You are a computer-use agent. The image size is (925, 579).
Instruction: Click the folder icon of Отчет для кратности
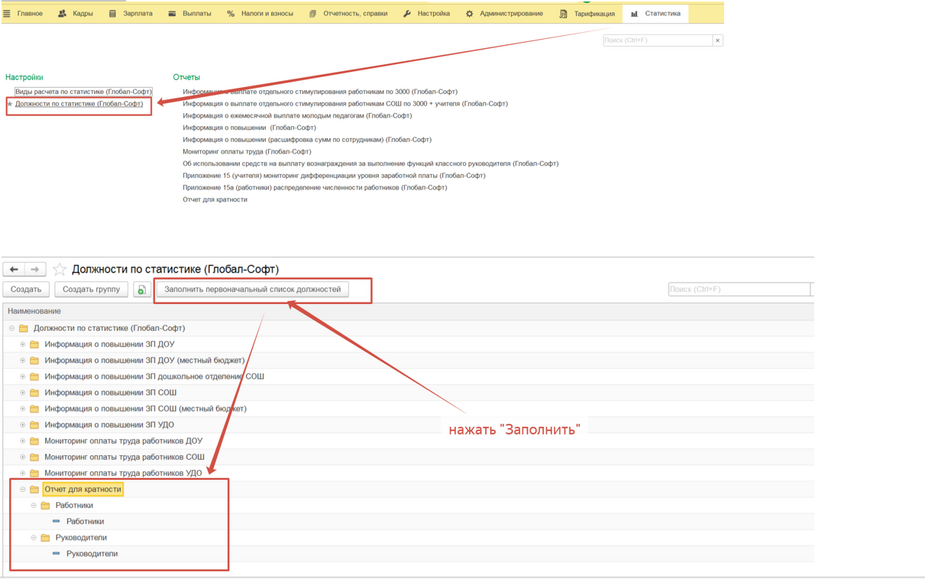[x=34, y=490]
